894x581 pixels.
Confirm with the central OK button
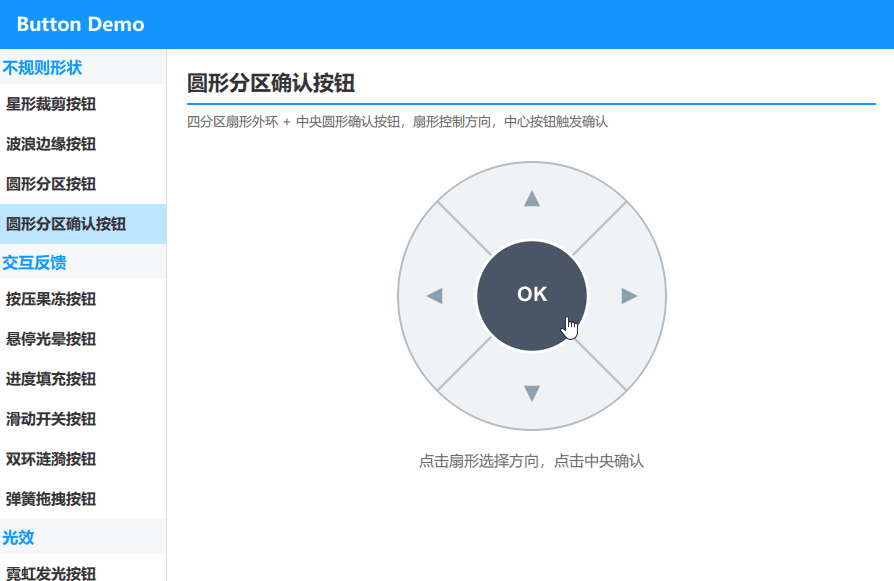[532, 296]
